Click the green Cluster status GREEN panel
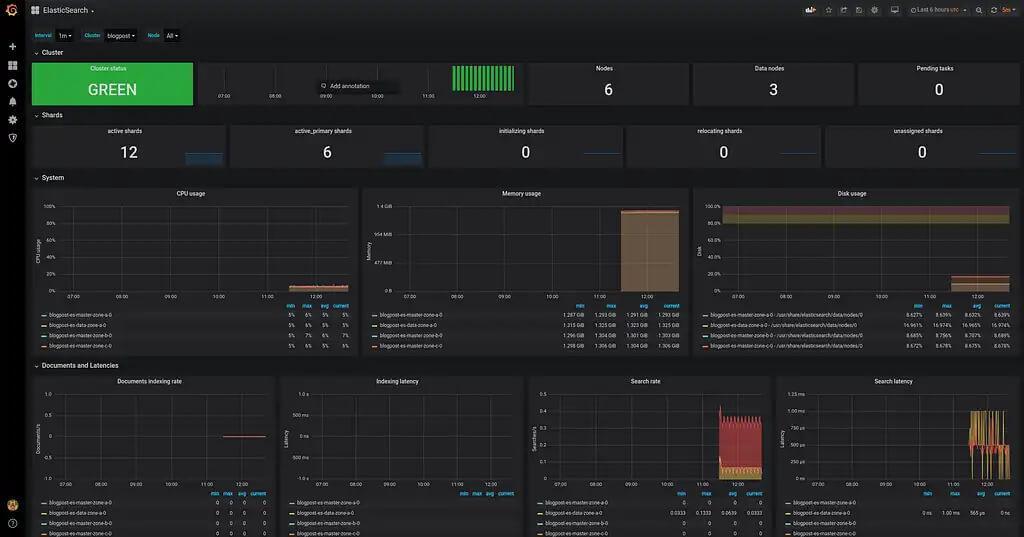The width and height of the screenshot is (1024, 537). [x=112, y=84]
